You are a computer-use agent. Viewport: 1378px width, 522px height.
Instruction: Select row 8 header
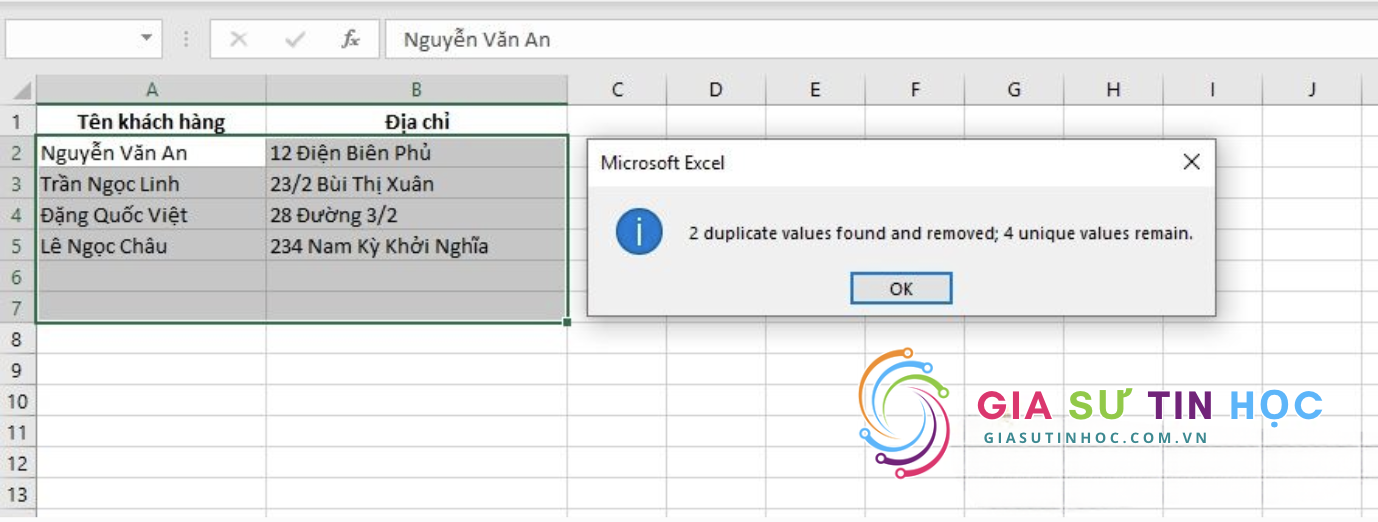coord(18,339)
